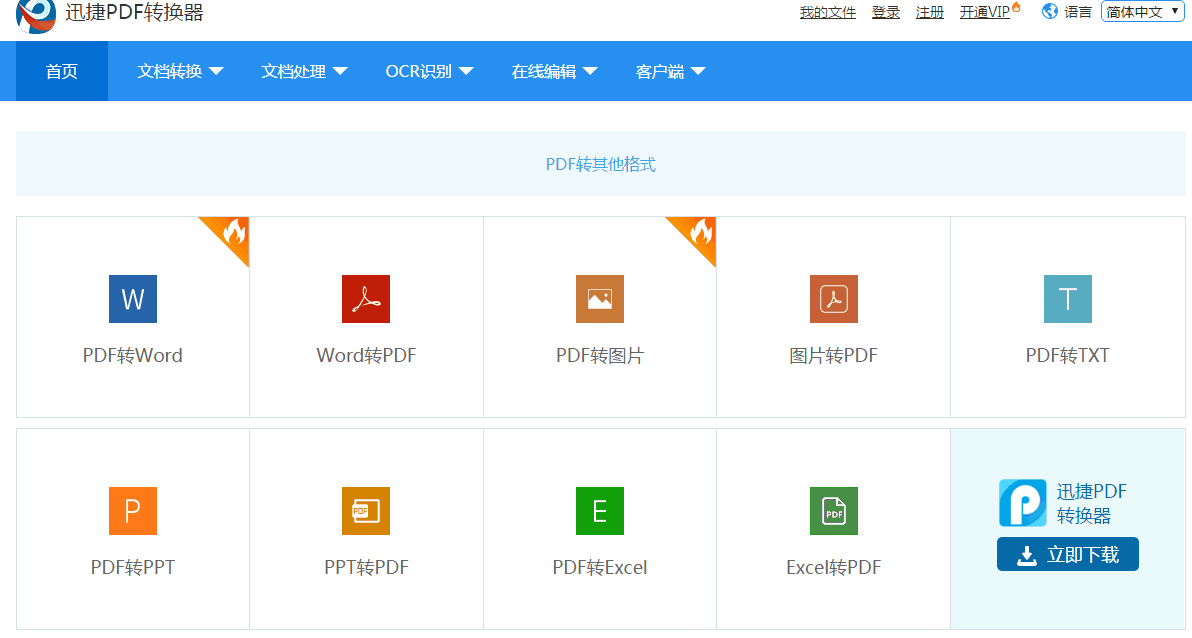Viewport: 1192px width, 638px height.
Task: Click the orange PDF转PPT icon
Action: coord(133,511)
